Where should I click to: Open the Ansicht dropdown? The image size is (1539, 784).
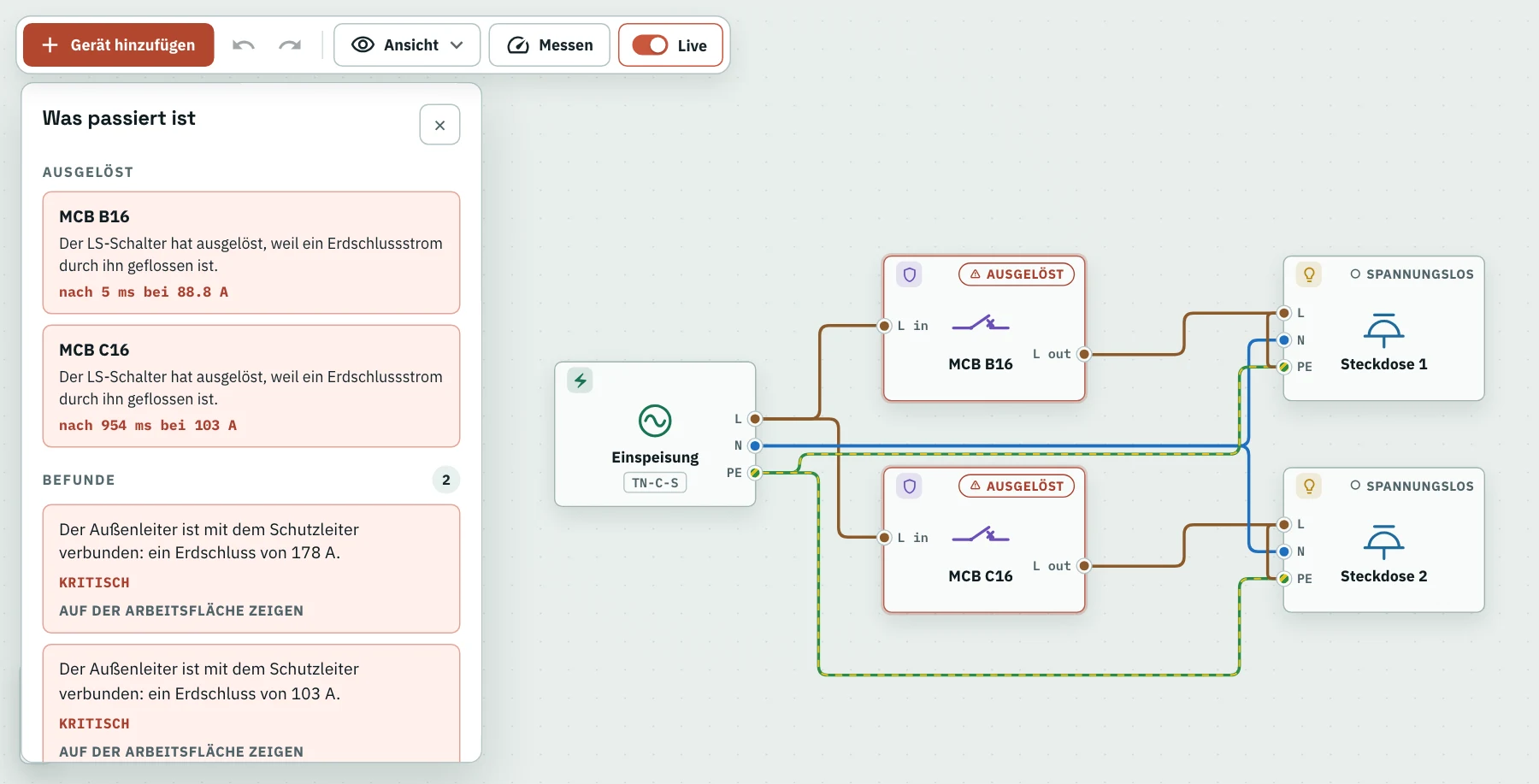click(407, 44)
